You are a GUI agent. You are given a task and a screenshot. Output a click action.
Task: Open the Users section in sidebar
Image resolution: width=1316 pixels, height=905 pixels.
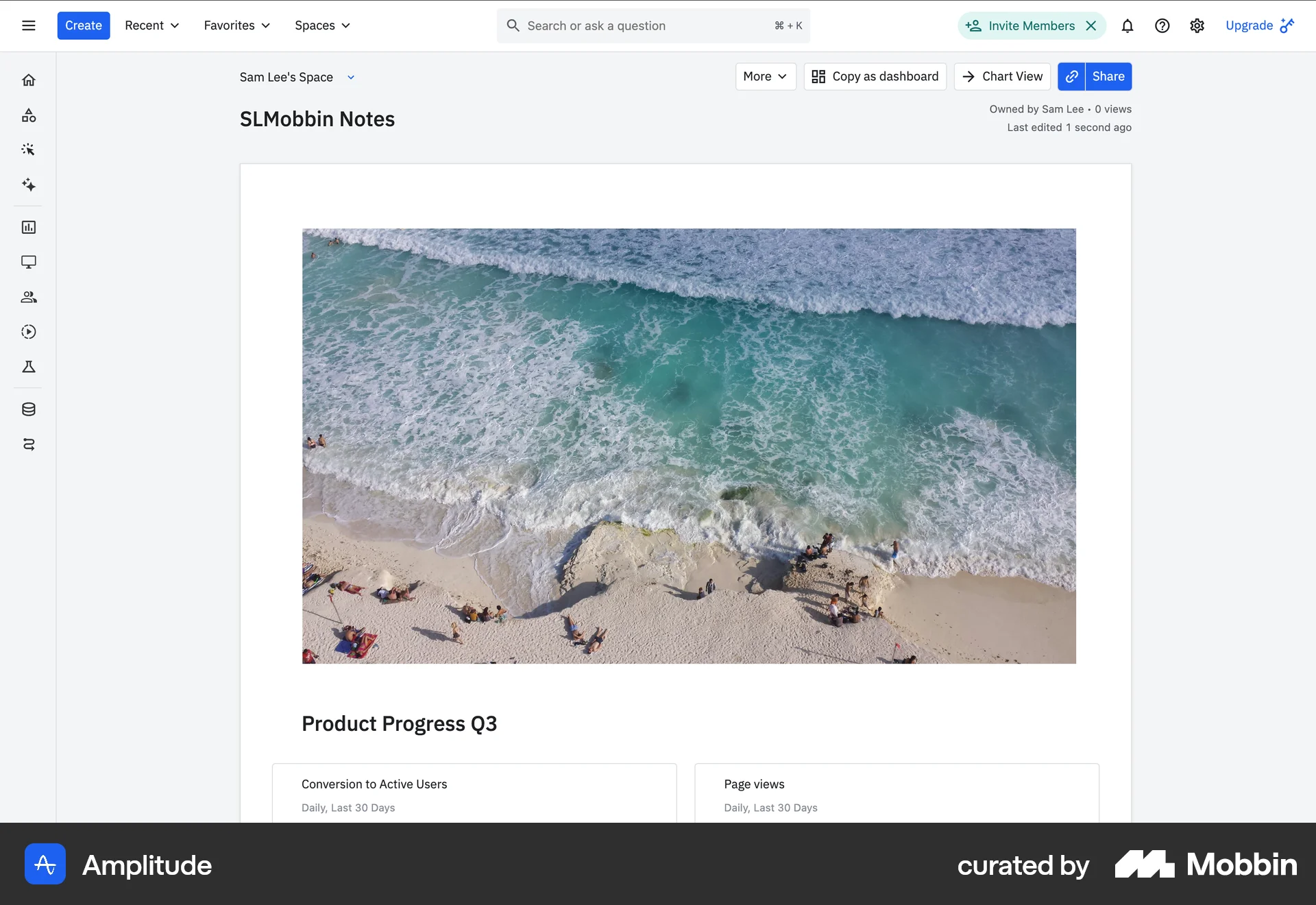[28, 297]
